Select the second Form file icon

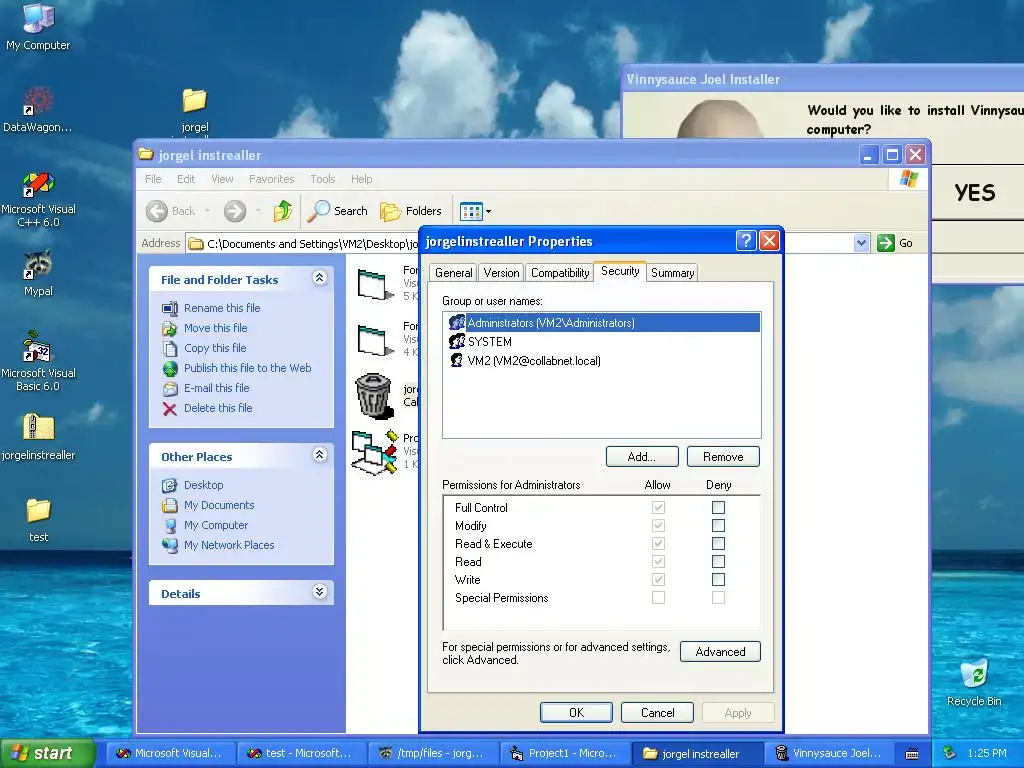pyautogui.click(x=375, y=340)
